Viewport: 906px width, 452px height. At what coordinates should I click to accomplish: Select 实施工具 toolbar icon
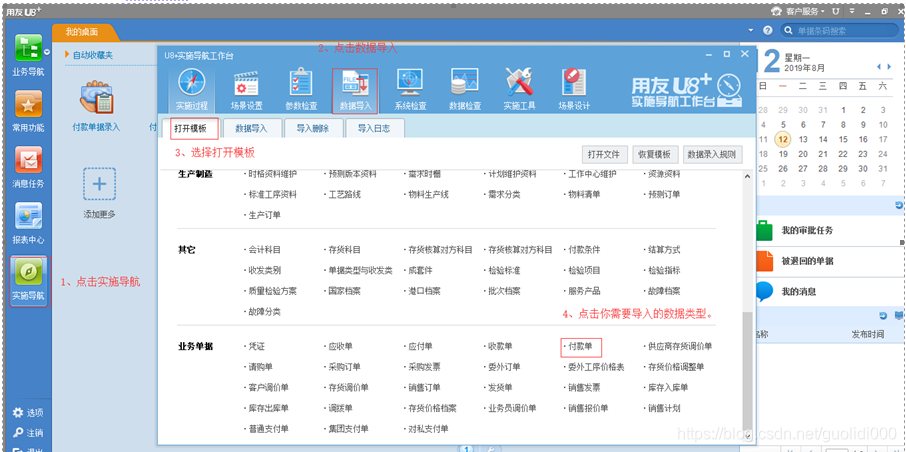click(519, 90)
